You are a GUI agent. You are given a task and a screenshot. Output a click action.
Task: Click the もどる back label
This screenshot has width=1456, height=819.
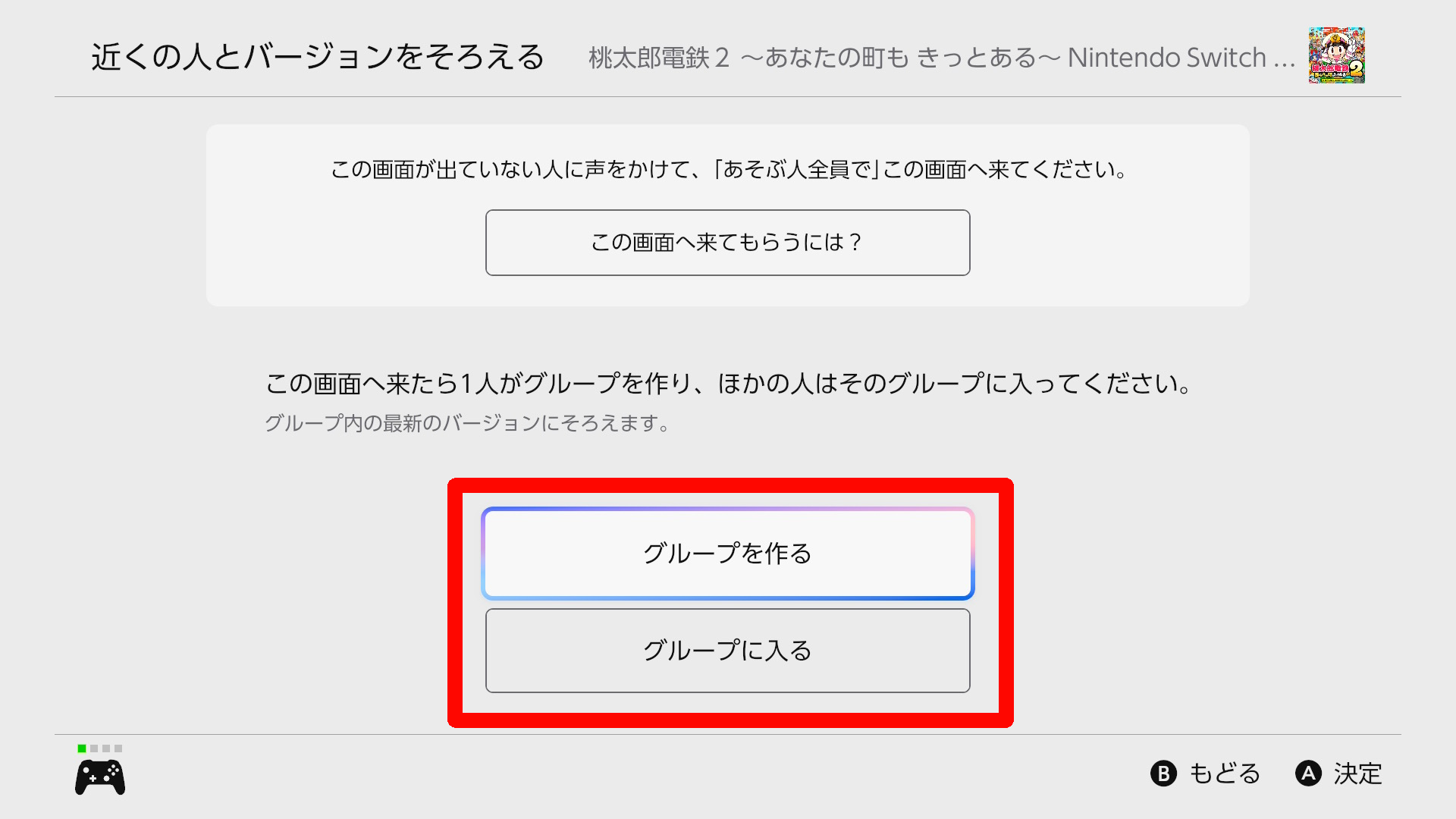(x=1224, y=773)
